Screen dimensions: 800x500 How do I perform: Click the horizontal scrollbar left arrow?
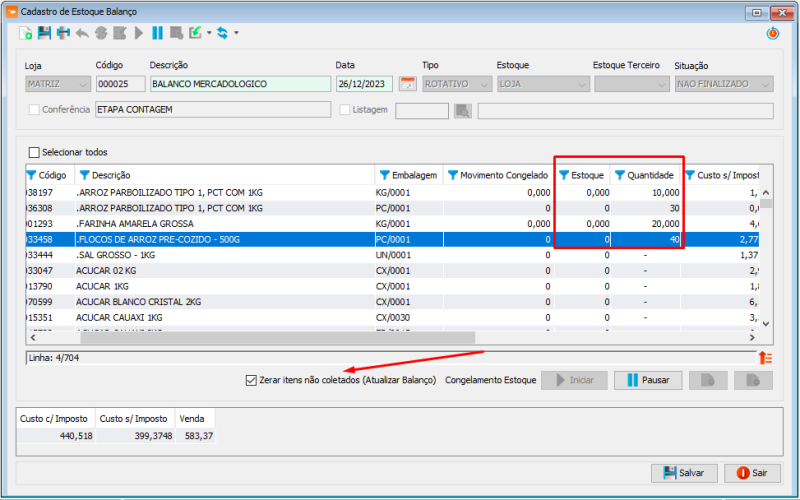[x=33, y=337]
